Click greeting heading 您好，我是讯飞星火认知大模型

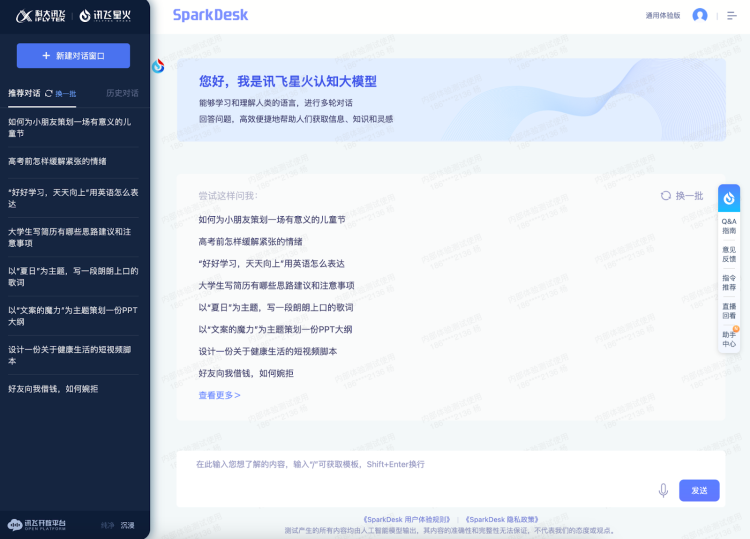pyautogui.click(x=288, y=81)
